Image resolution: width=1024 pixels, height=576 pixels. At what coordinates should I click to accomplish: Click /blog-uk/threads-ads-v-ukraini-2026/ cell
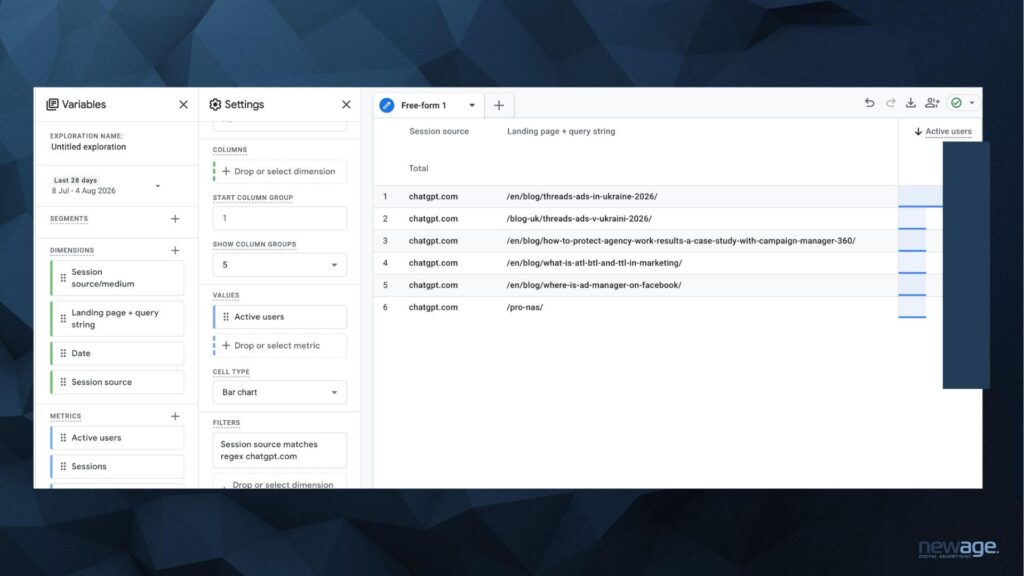579,219
